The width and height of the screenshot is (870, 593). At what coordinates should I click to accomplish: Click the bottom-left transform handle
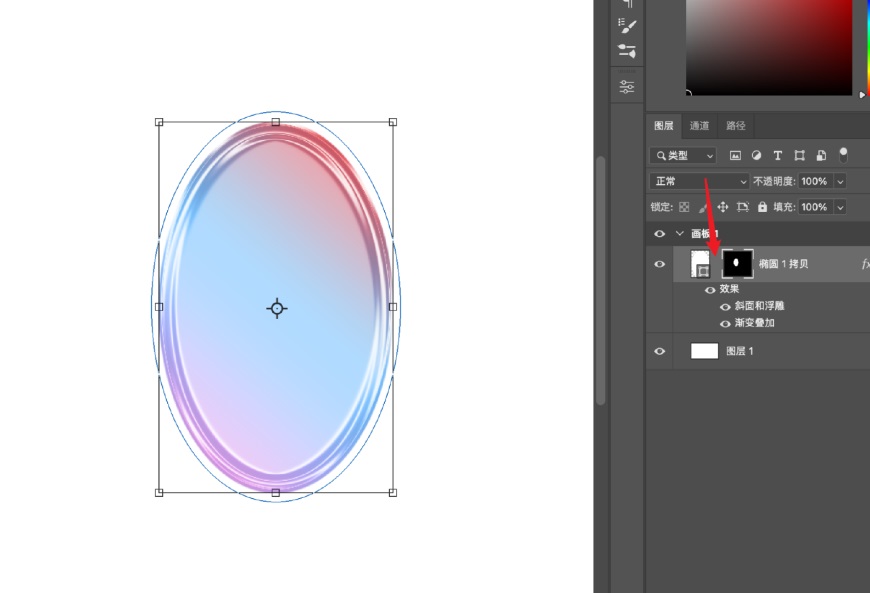(159, 493)
